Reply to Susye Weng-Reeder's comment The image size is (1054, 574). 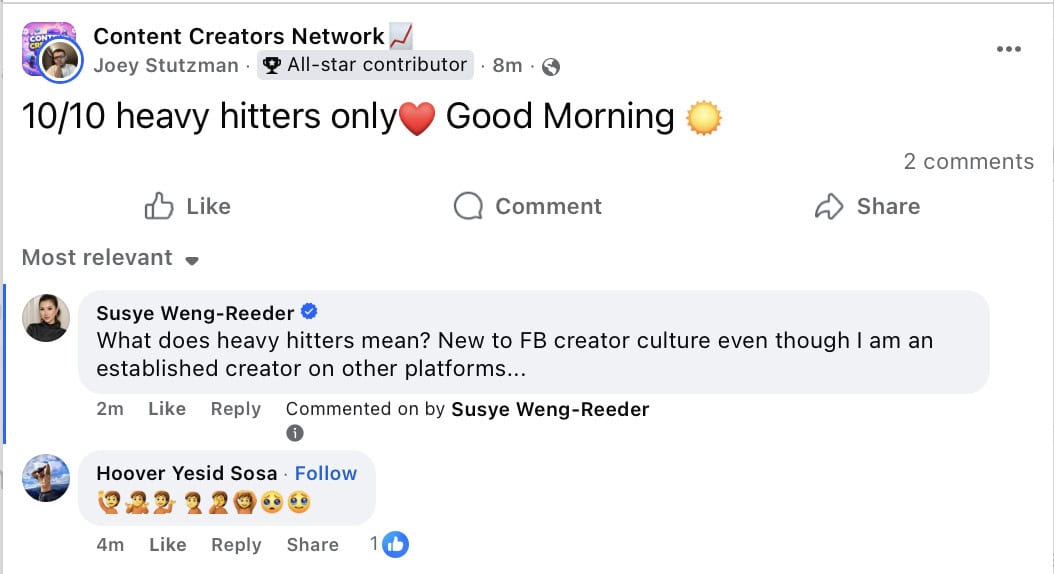[235, 409]
